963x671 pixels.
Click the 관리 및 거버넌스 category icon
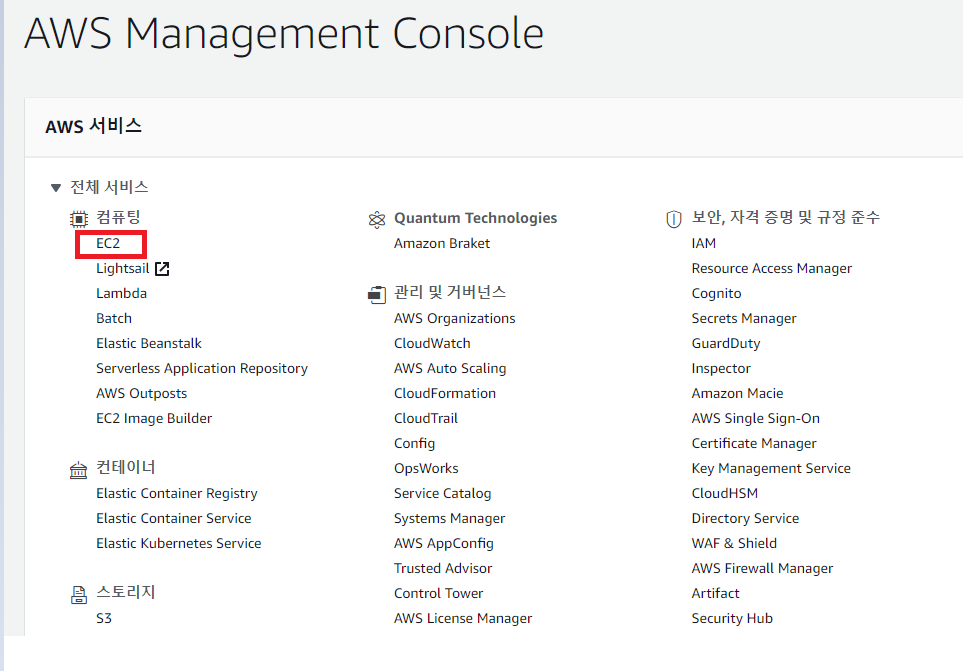tap(376, 295)
